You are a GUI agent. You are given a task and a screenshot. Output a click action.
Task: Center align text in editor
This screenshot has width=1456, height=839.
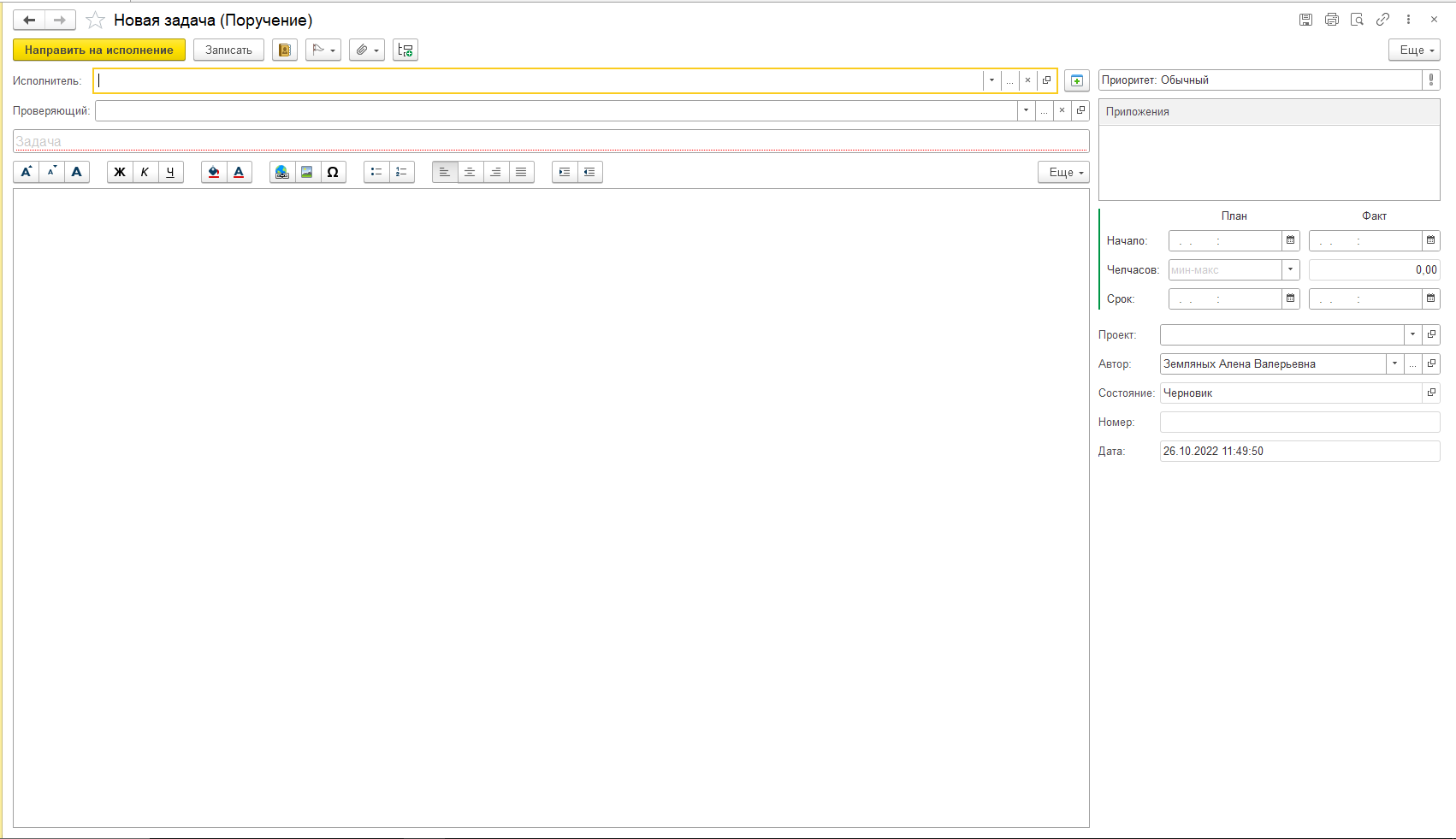(471, 172)
